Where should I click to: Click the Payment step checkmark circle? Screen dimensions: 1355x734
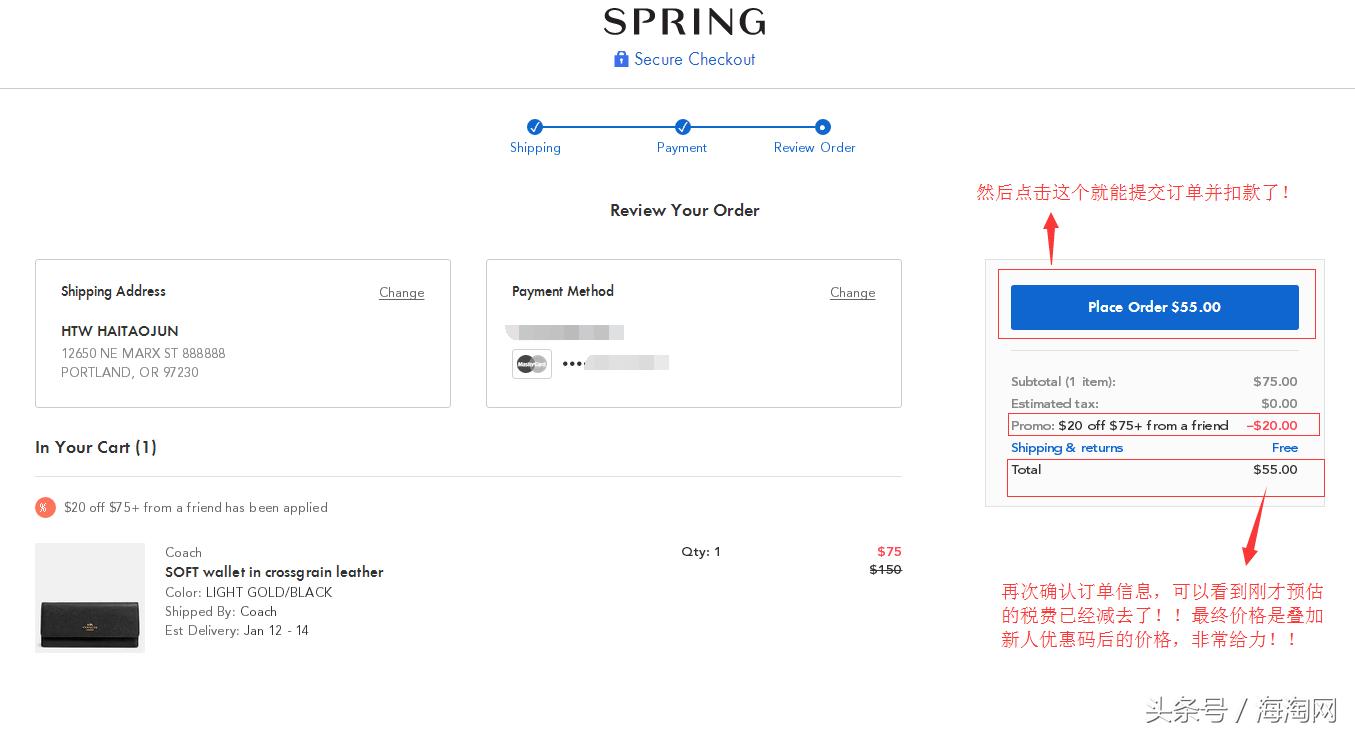tap(682, 127)
